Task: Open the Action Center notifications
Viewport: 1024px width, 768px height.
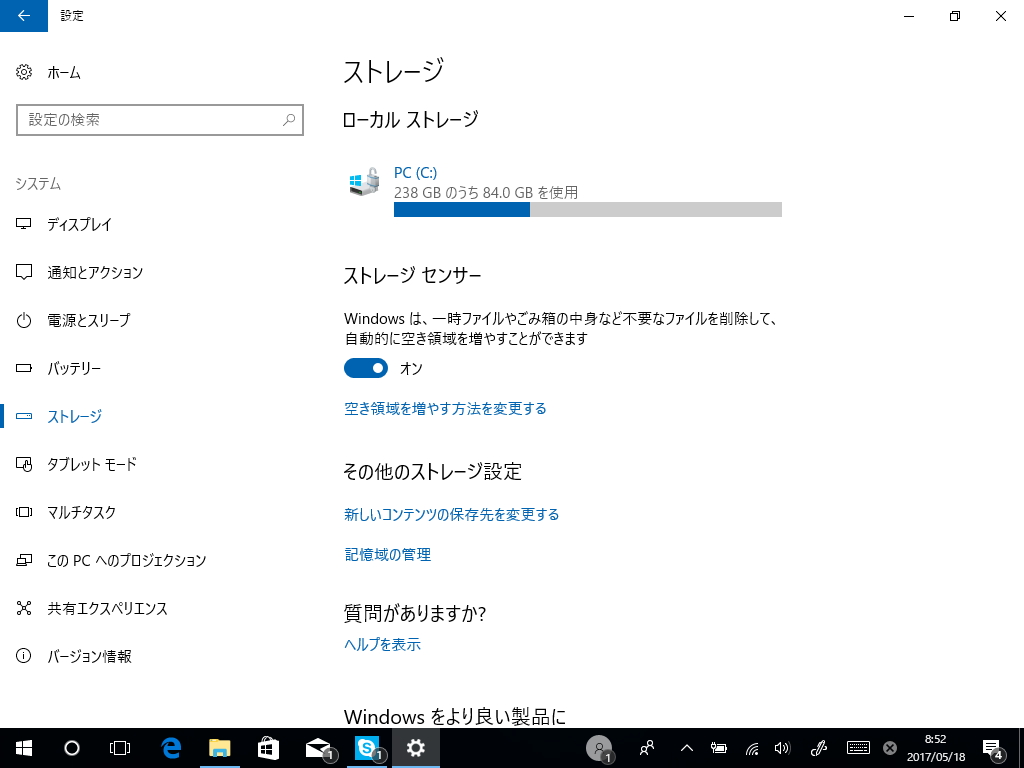Action: click(x=993, y=747)
